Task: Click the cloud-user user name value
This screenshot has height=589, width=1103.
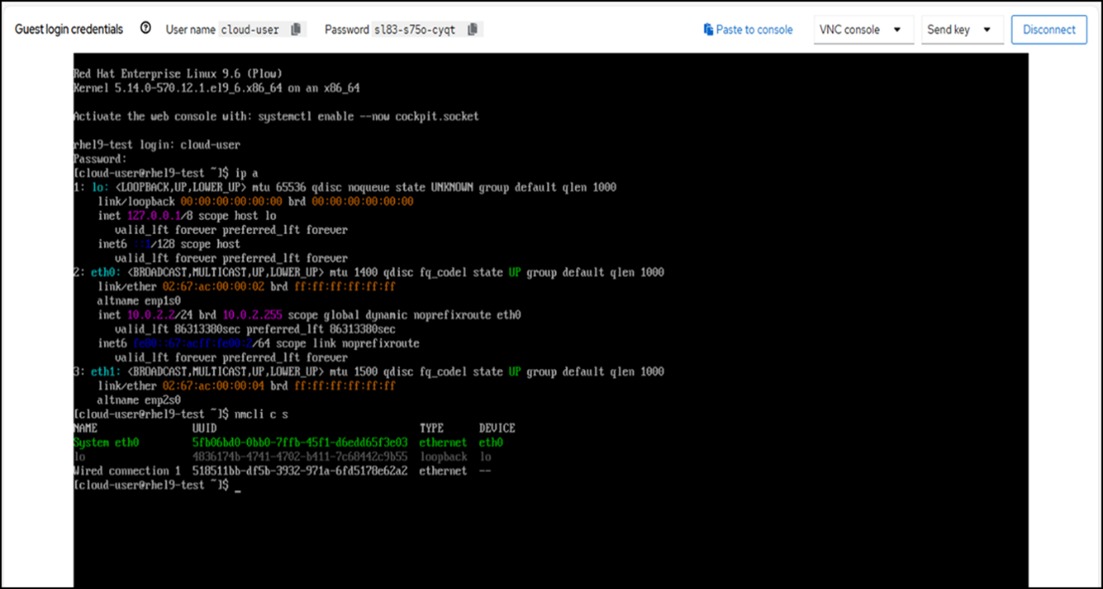Action: (x=250, y=30)
